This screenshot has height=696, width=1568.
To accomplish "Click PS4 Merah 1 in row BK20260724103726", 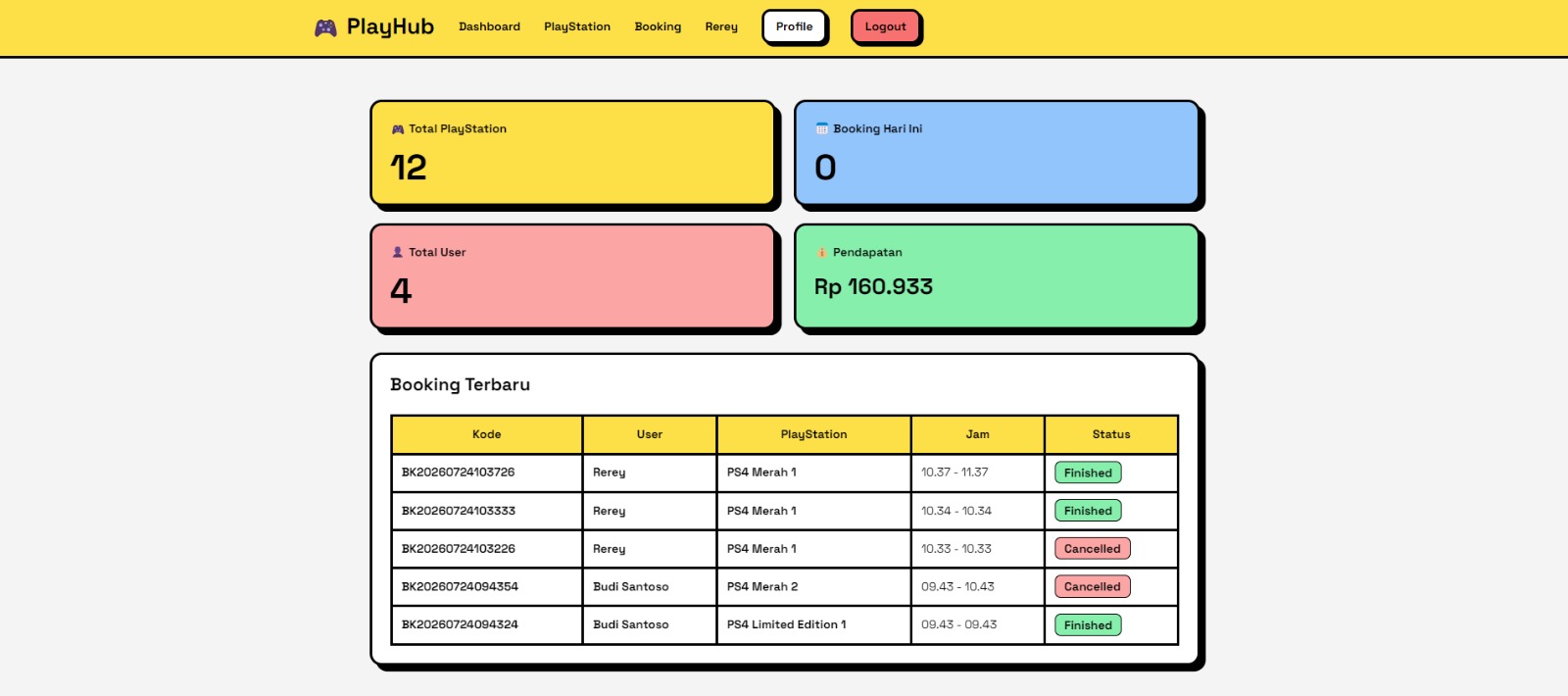I will [x=761, y=472].
